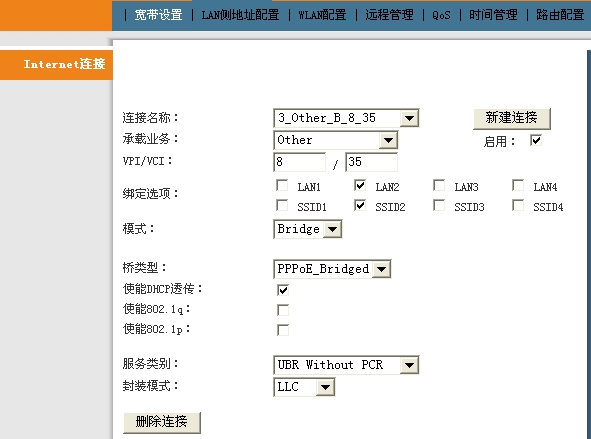This screenshot has height=439, width=591.
Task: Check the LAN4 binding checkbox
Action: pos(518,185)
